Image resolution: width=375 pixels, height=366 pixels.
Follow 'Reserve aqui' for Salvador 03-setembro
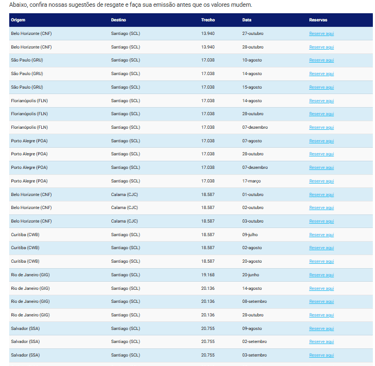point(321,355)
